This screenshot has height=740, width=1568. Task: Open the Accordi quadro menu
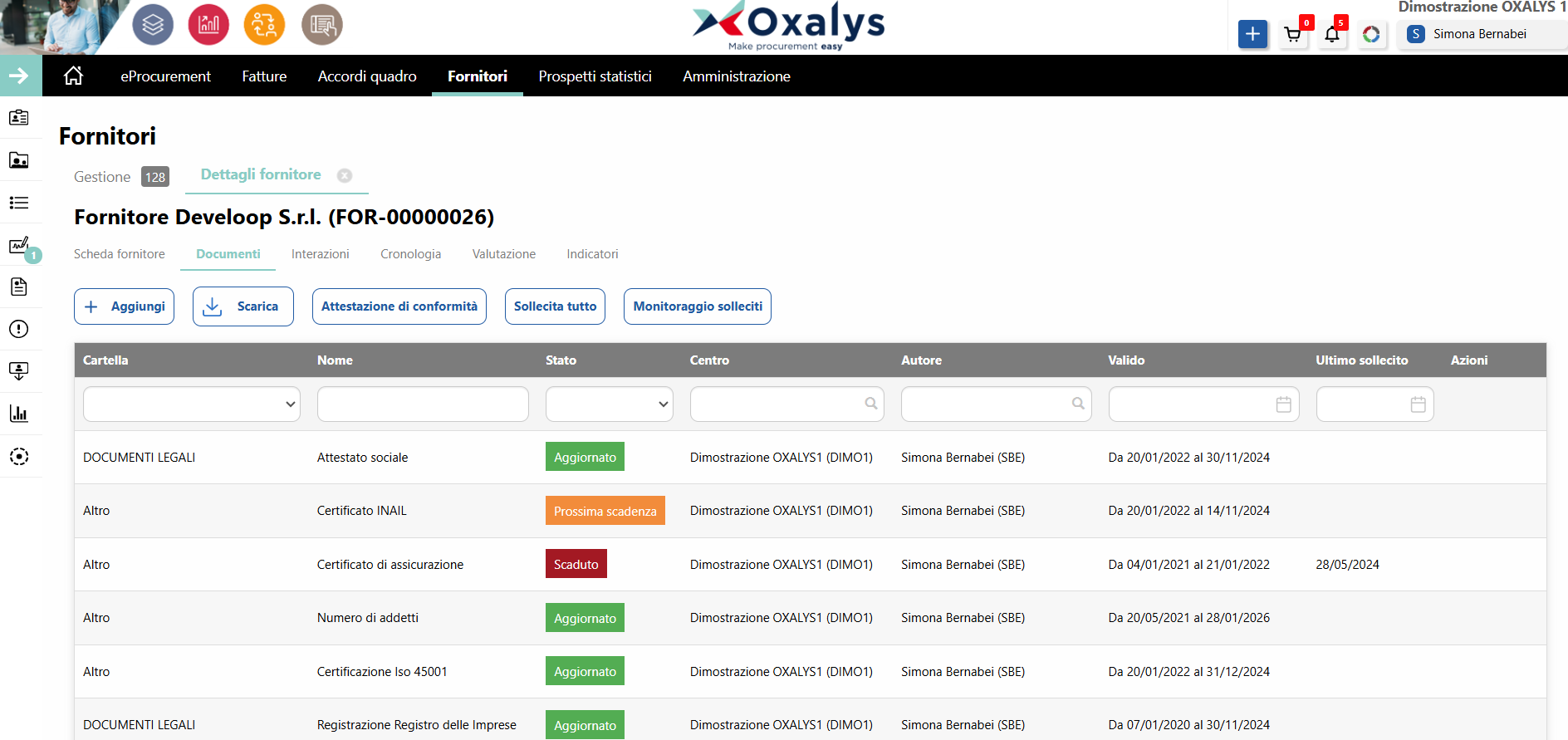367,76
